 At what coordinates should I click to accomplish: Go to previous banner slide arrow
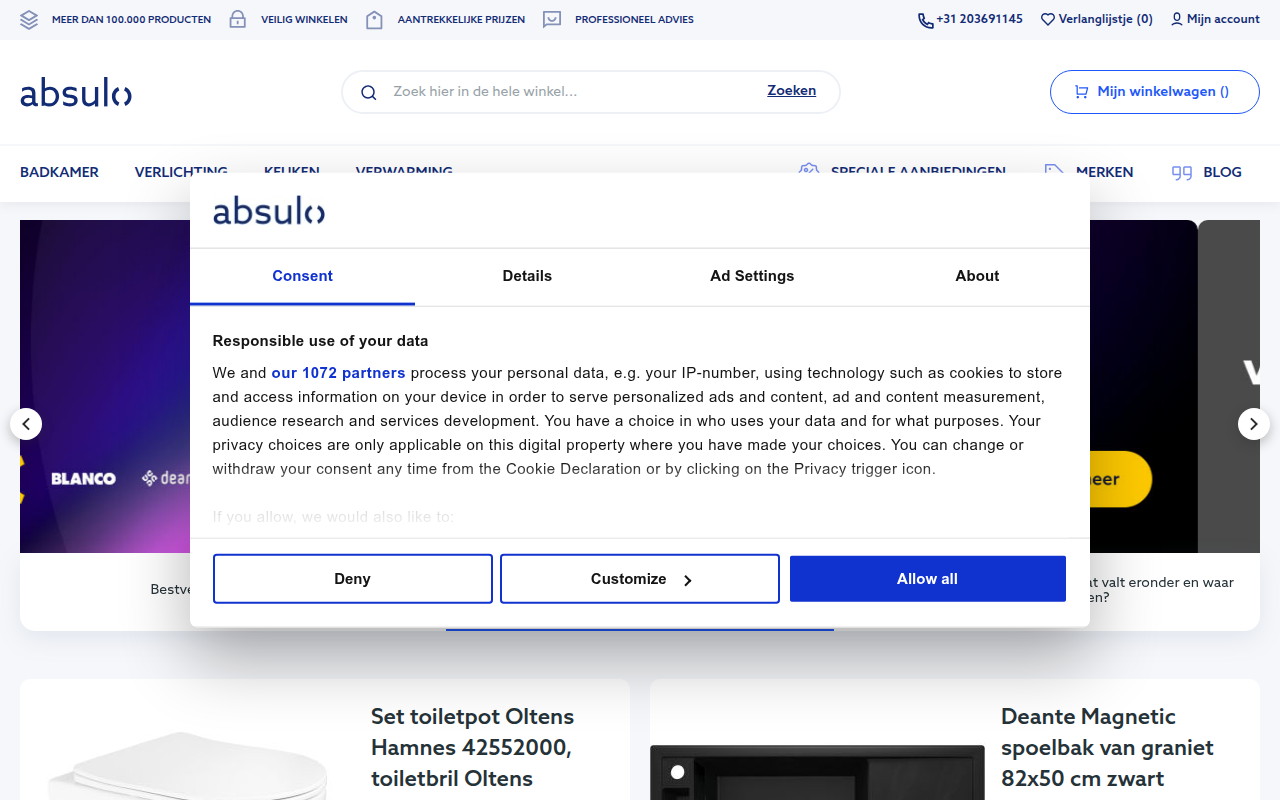pyautogui.click(x=26, y=424)
